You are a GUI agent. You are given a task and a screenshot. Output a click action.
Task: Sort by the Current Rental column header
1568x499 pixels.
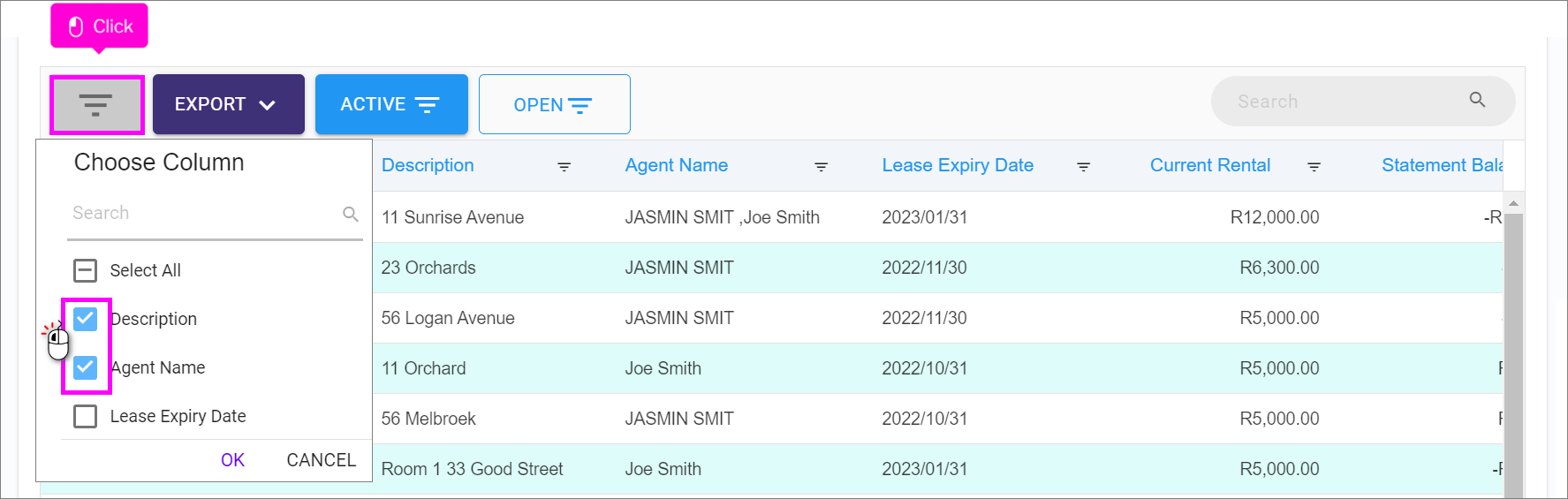[x=1210, y=165]
